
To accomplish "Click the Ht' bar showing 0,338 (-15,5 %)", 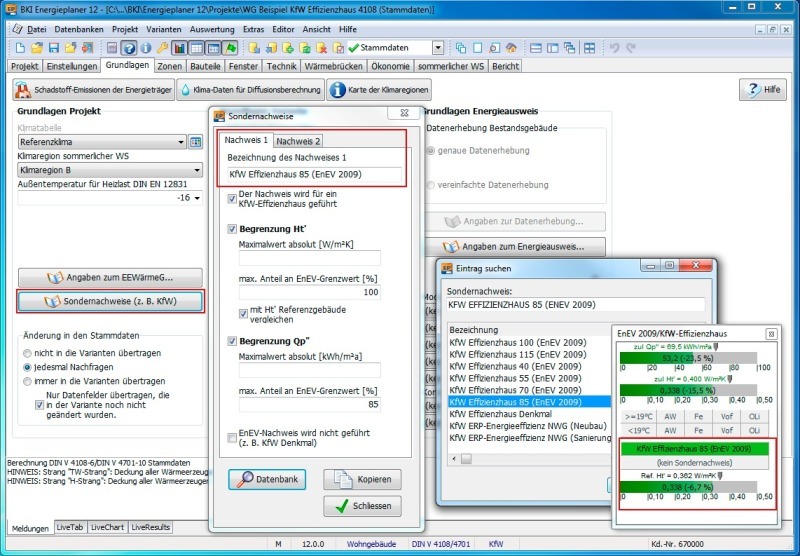I will [x=688, y=390].
